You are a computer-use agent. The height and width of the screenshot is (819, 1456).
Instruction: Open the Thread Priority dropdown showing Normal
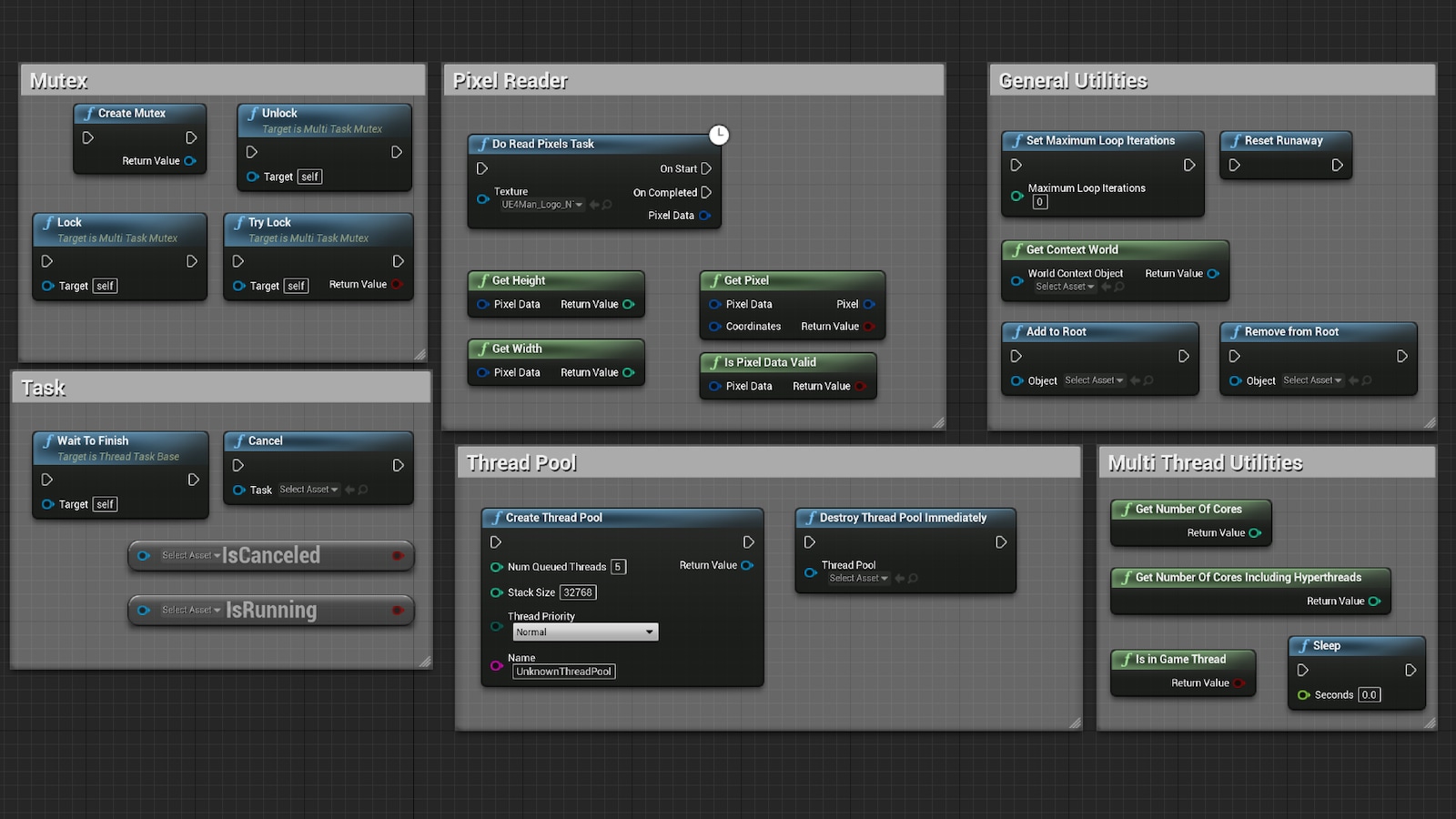[x=585, y=631]
